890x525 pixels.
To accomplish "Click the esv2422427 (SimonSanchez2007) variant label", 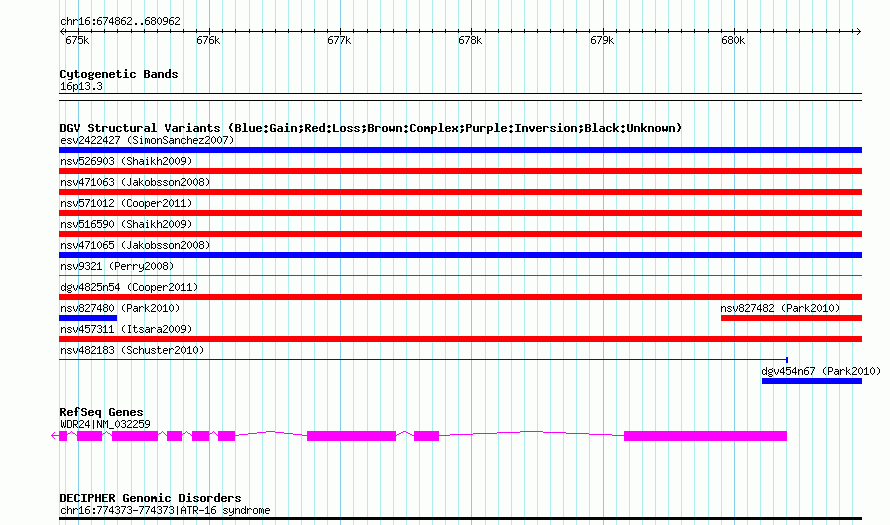I will click(147, 140).
